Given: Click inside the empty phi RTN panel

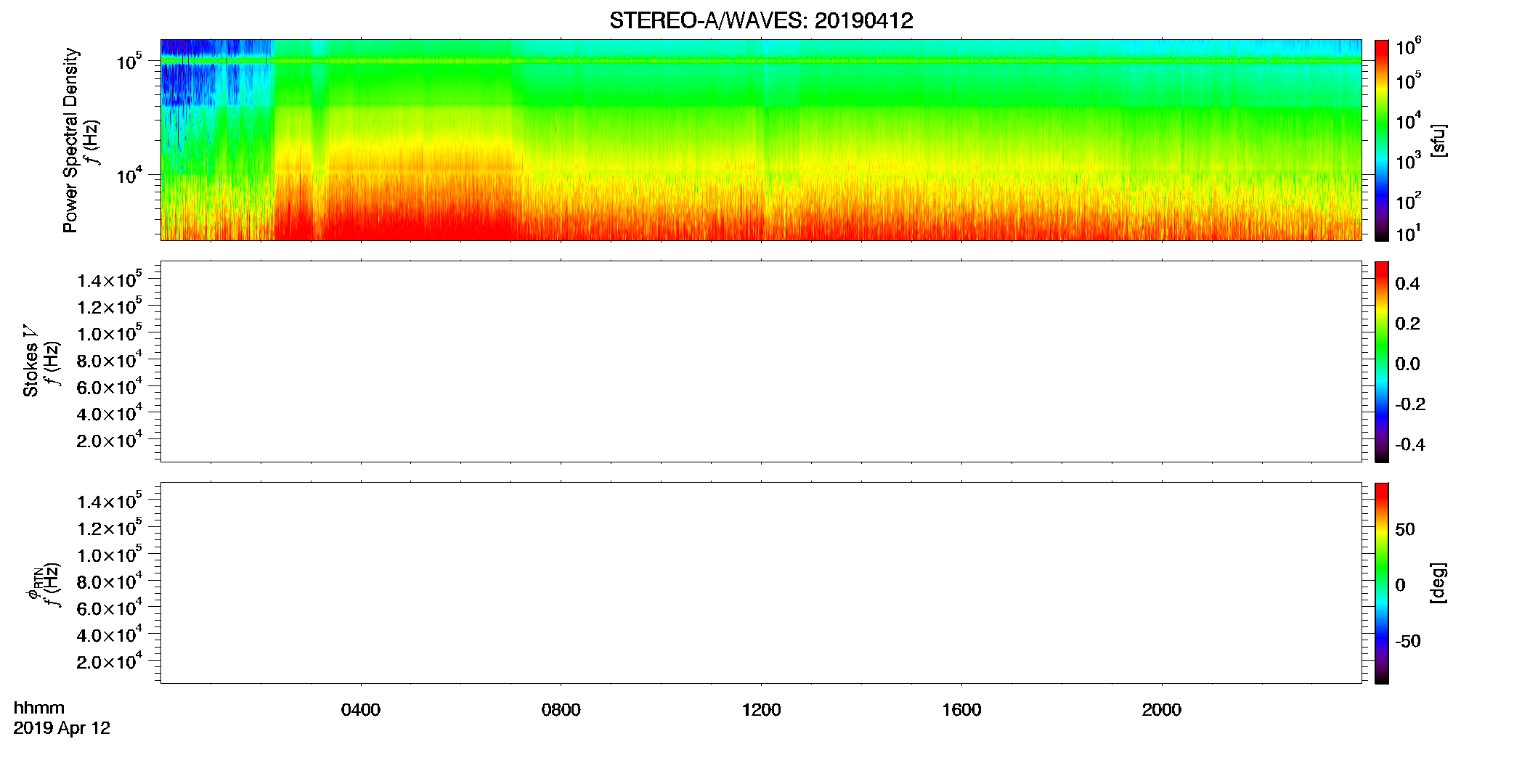Looking at the screenshot, I should pos(761,583).
